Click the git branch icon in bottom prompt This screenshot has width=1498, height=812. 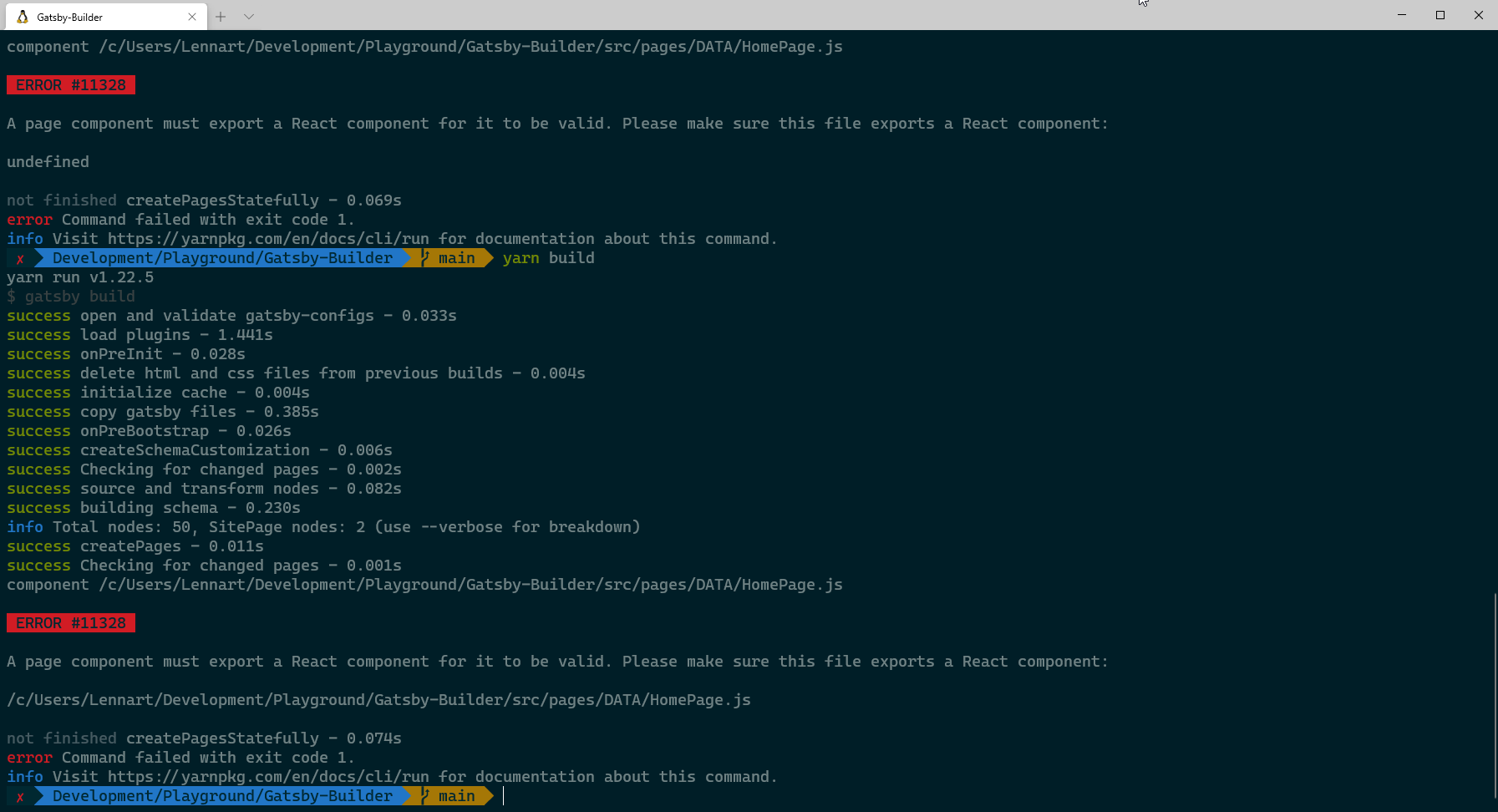coord(424,795)
